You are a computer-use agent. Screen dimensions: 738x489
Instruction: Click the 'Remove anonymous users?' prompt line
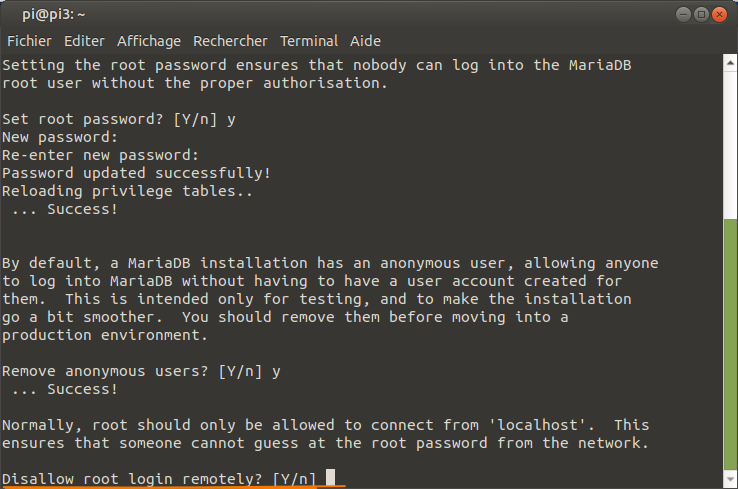coord(141,371)
